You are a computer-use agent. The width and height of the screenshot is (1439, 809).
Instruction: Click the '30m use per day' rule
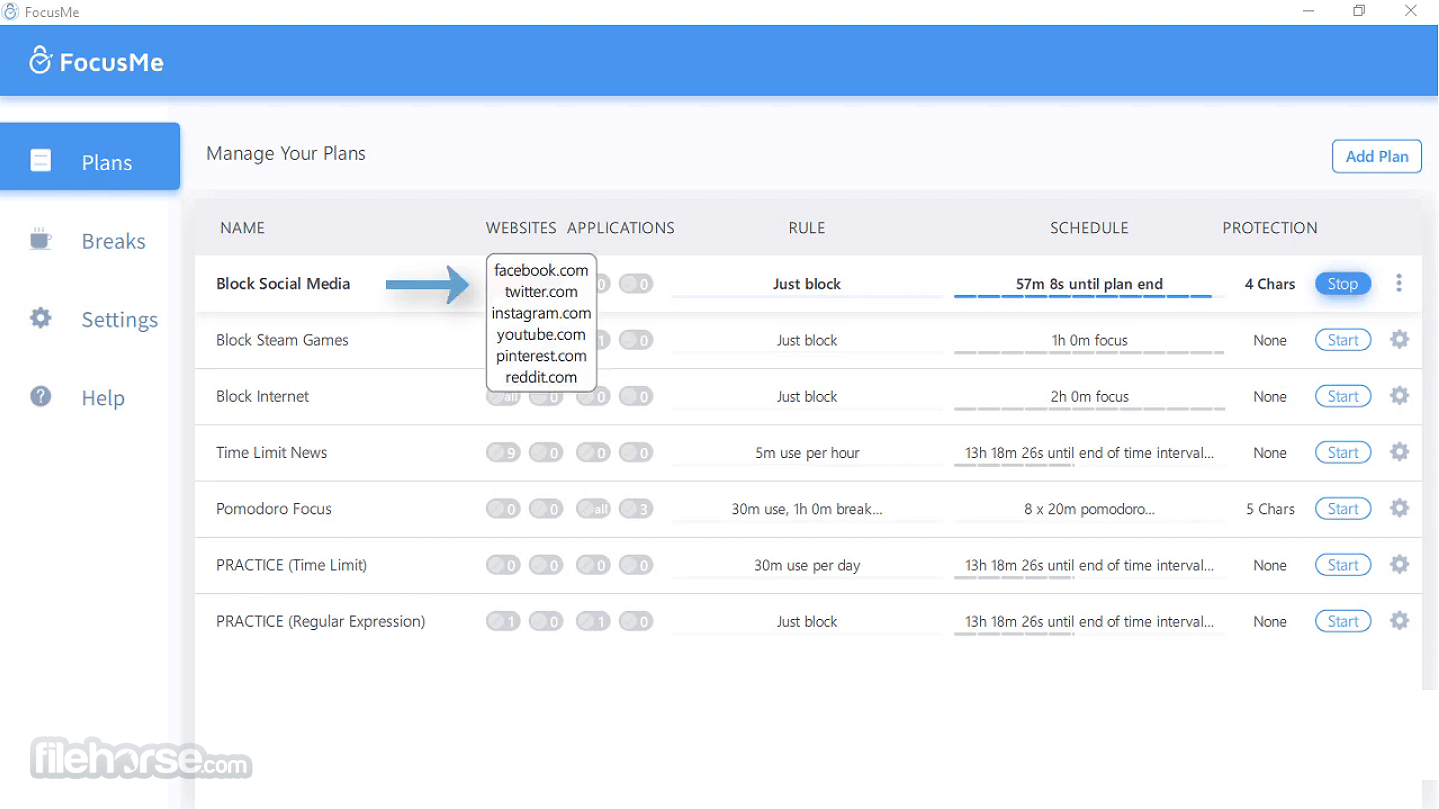(807, 565)
